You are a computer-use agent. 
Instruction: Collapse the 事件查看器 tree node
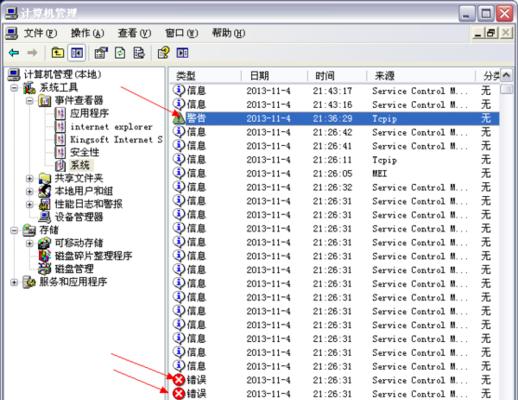[30, 101]
